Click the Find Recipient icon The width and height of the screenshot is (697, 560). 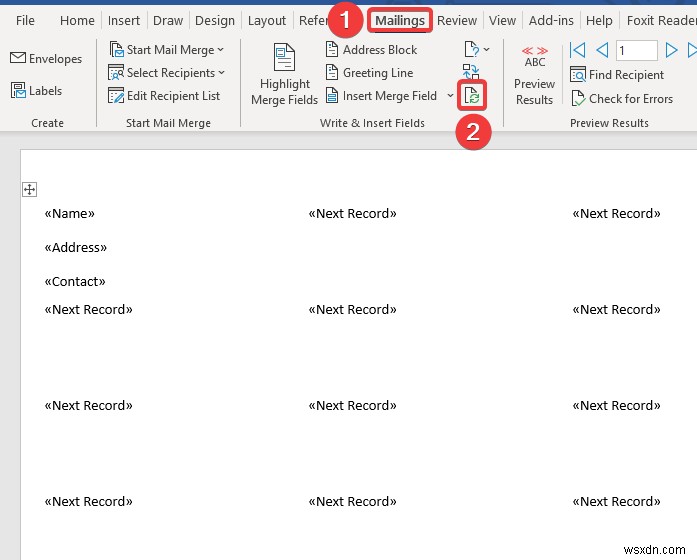pyautogui.click(x=578, y=75)
